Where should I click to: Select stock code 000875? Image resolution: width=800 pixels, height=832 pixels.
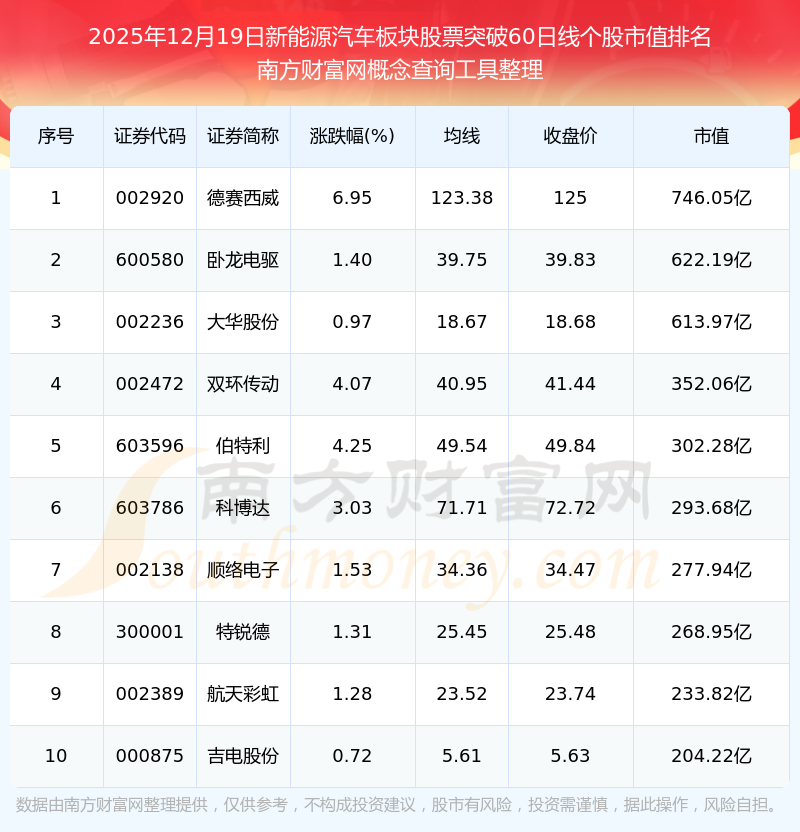150,756
